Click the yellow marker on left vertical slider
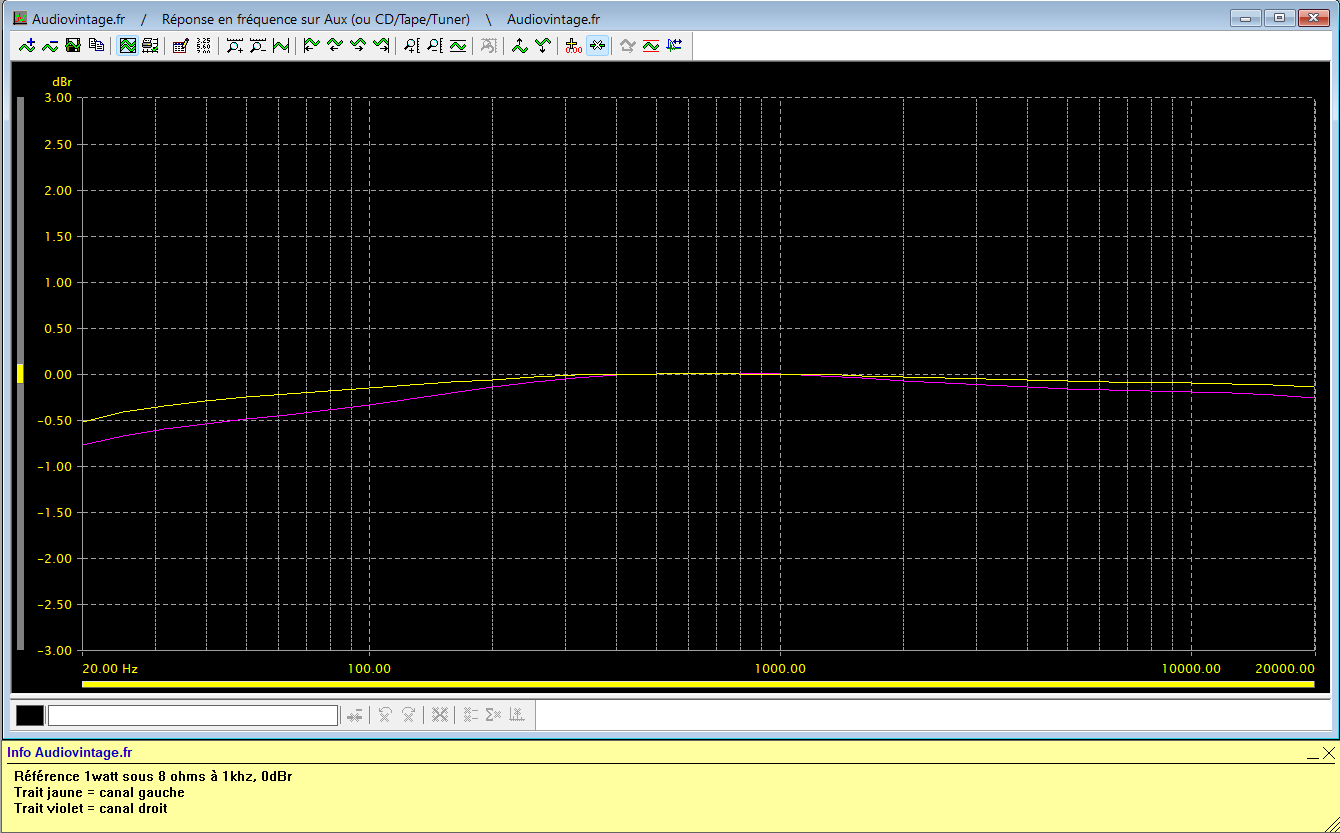 click(x=19, y=374)
